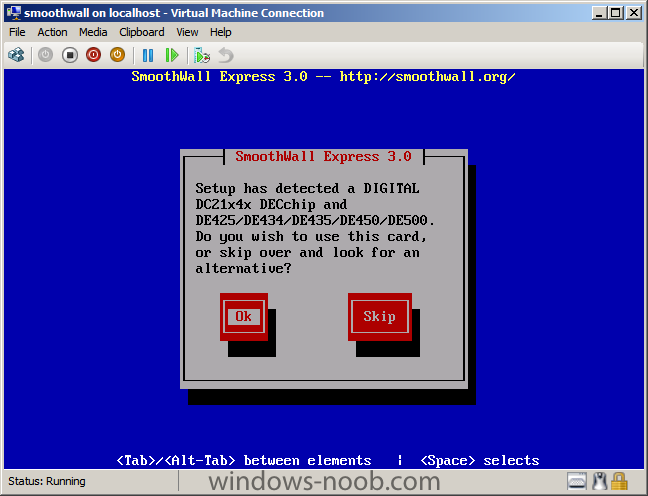Click 'SmoothWall Express 3.0' dialog title
The height and width of the screenshot is (496, 648).
[324, 156]
